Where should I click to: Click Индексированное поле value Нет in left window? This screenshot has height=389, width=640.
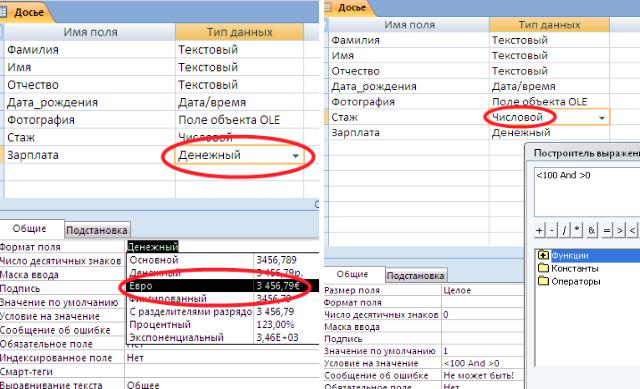[x=135, y=358]
